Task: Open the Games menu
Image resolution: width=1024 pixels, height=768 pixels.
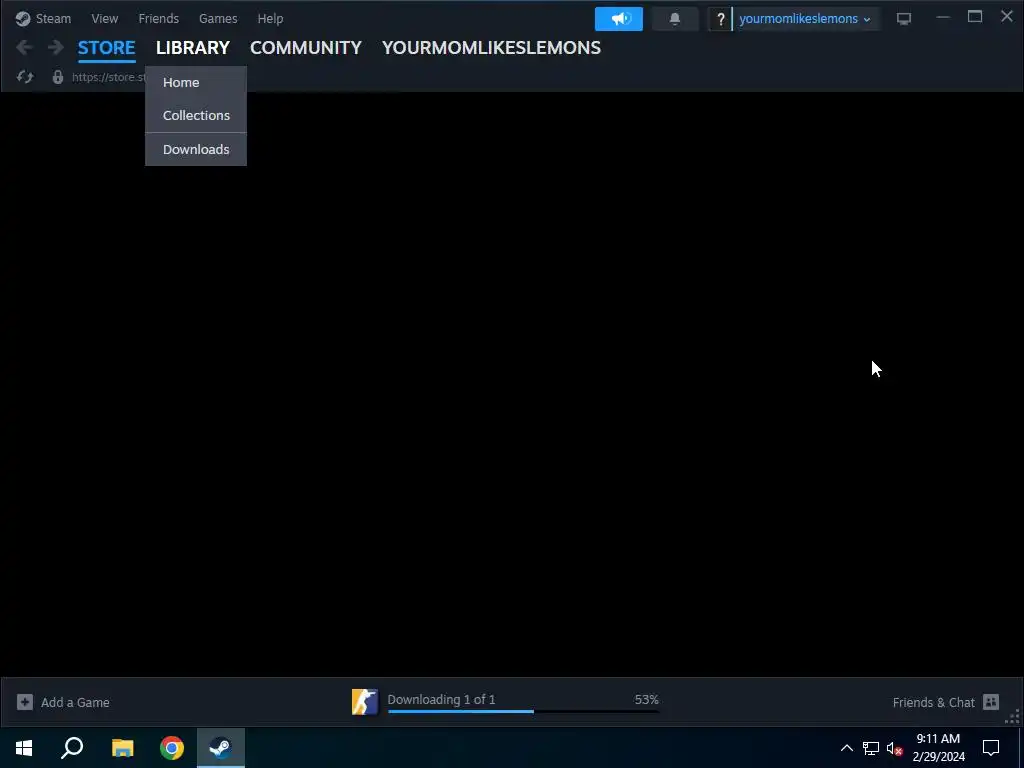Action: pyautogui.click(x=218, y=18)
